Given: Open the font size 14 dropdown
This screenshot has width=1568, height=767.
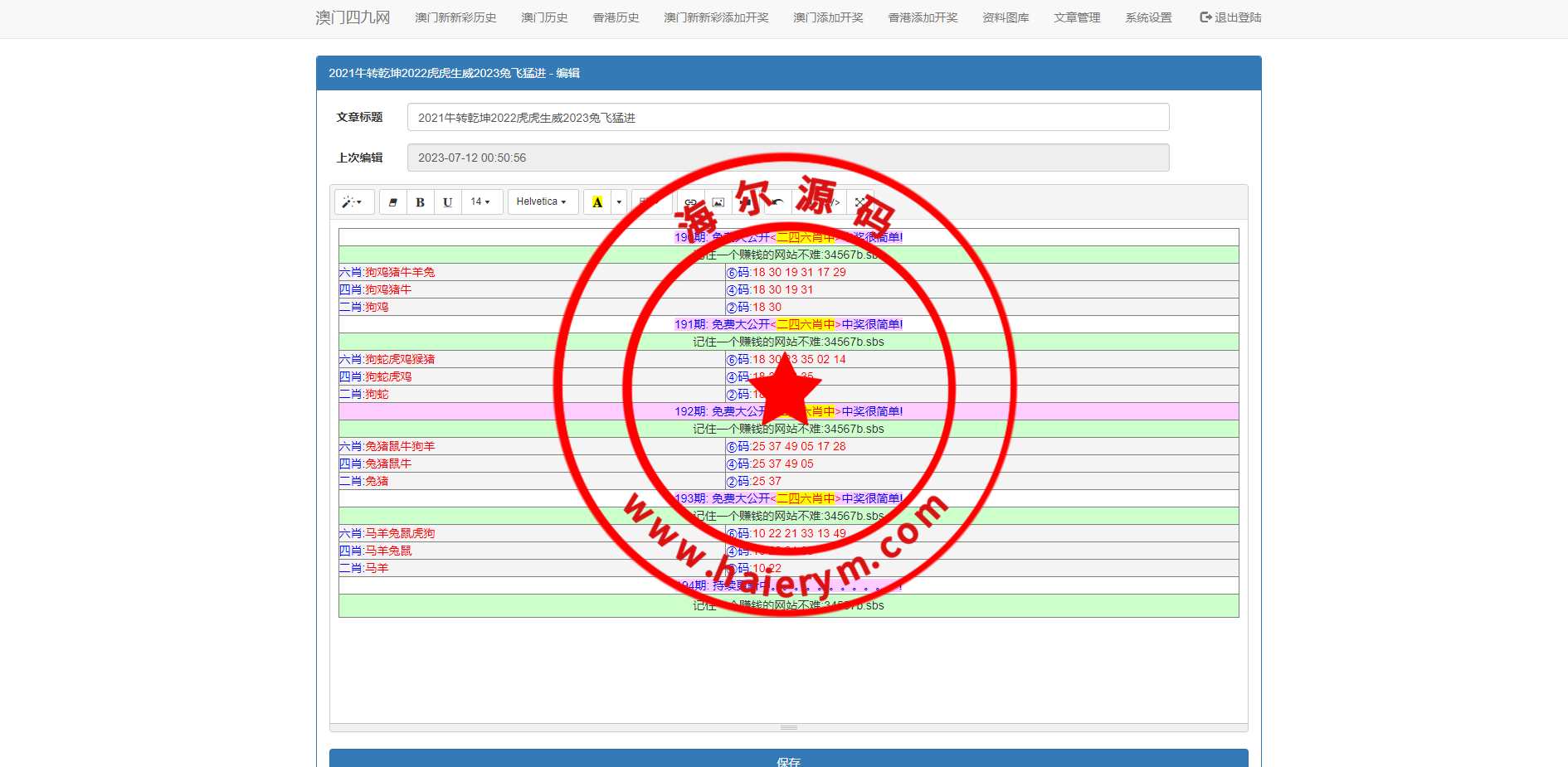Looking at the screenshot, I should point(480,201).
